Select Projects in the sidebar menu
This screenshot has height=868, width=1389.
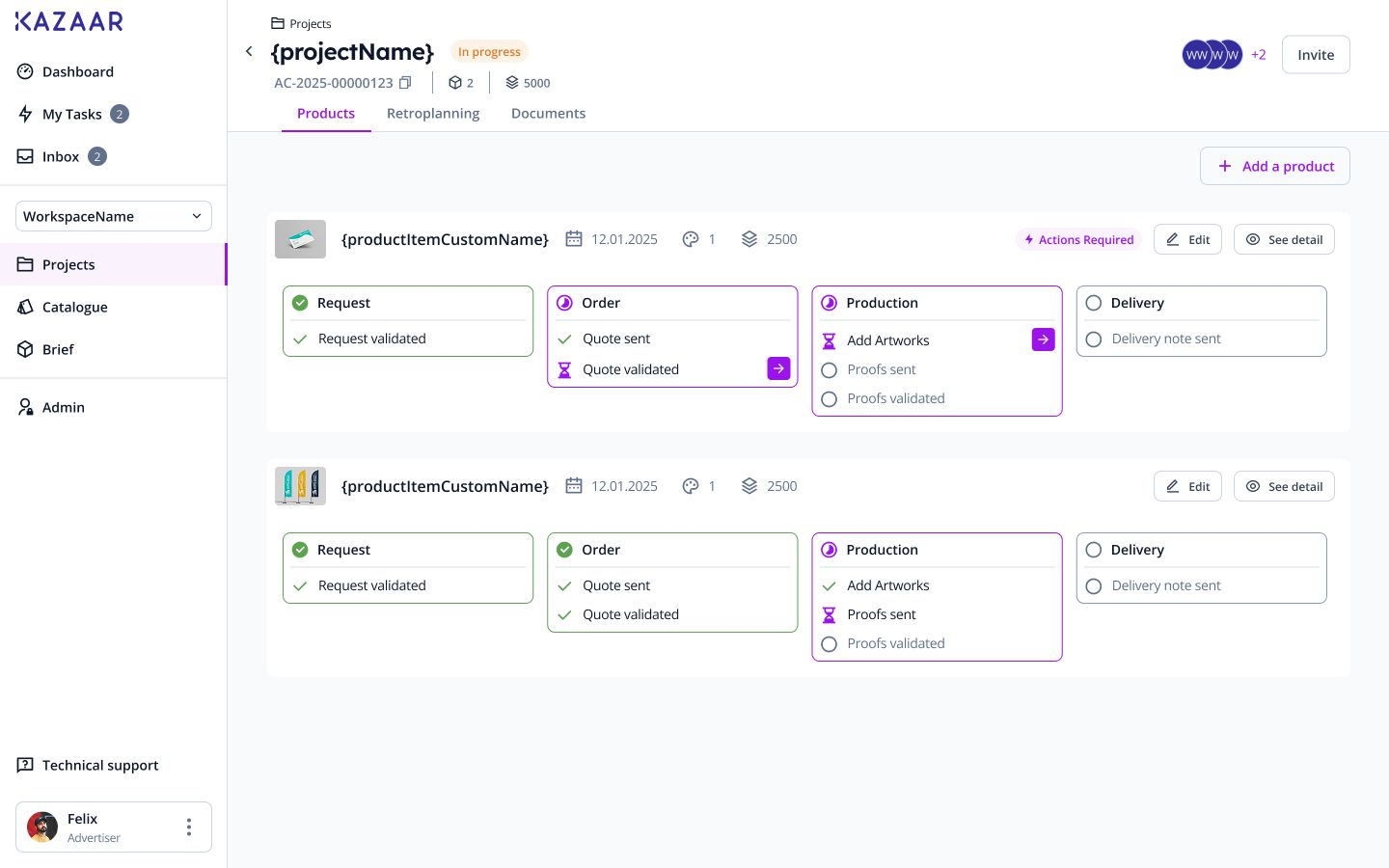(x=113, y=264)
